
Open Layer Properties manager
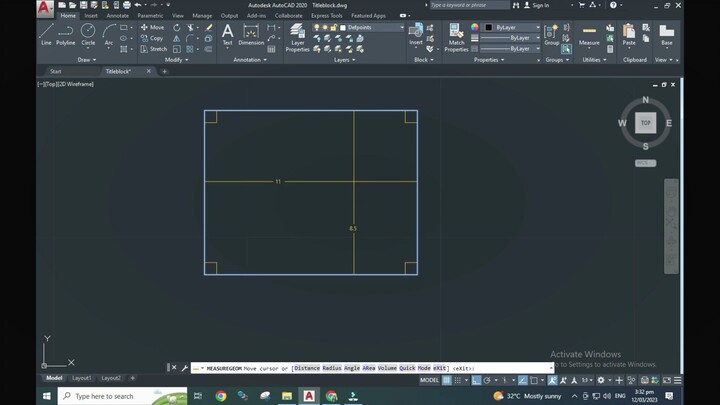pos(298,38)
